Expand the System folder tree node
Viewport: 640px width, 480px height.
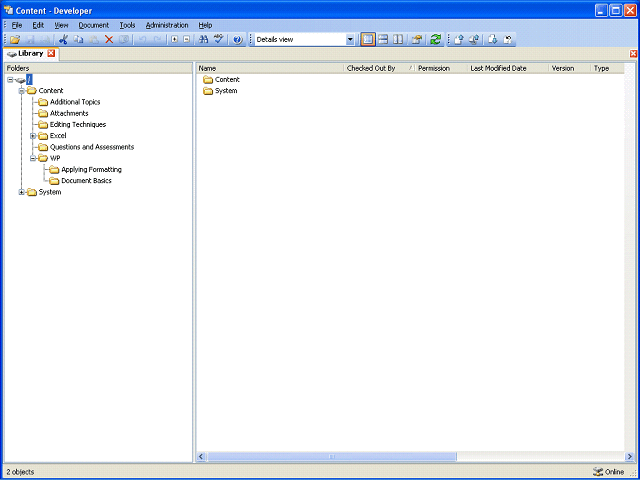pos(22,192)
